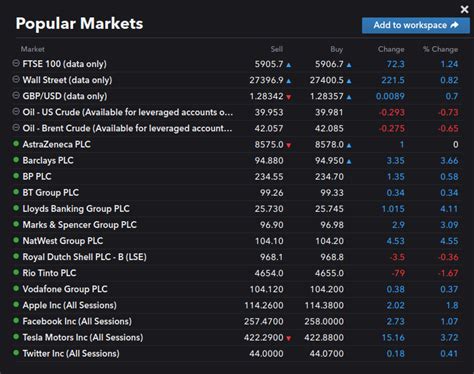Select the Vodafone Group PLC buy price
The width and height of the screenshot is (474, 374).
(x=327, y=289)
